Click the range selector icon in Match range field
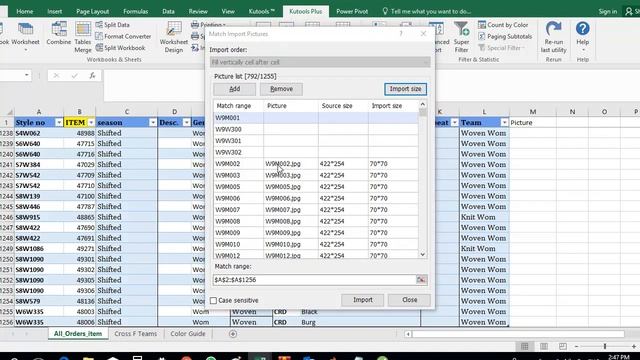 coord(421,280)
